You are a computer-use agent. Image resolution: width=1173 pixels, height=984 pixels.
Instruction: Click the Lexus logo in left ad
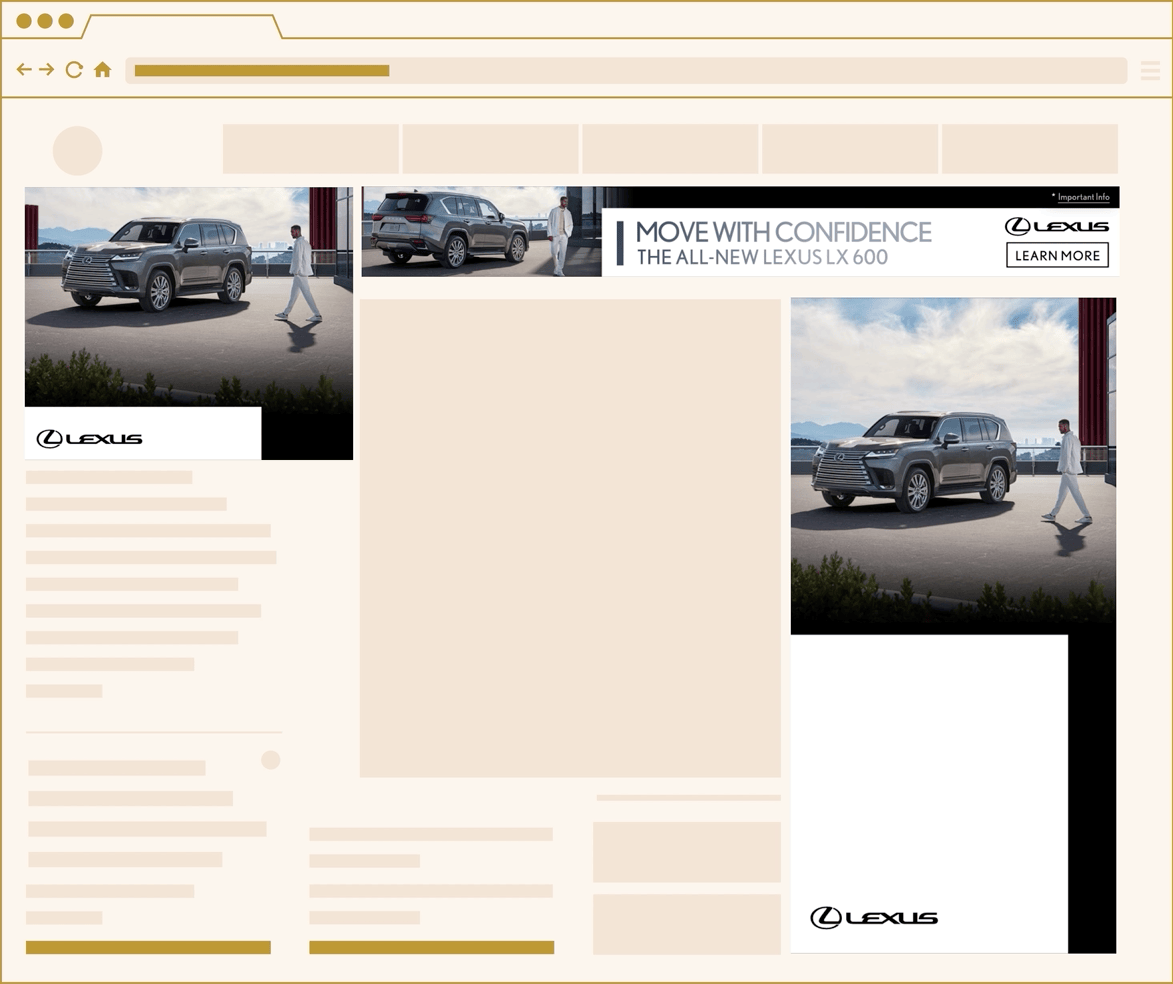89,438
